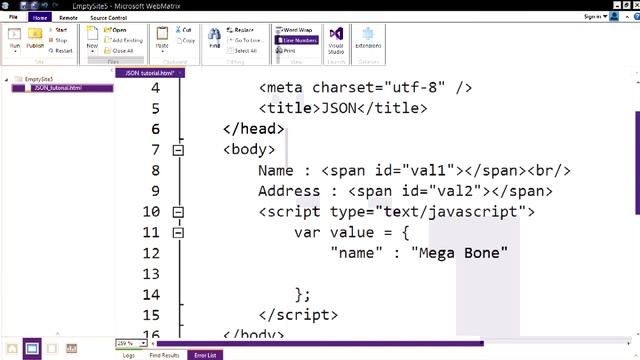Collapse the script tag fold marker
Viewport: 640px width, 360px height.
(x=178, y=212)
